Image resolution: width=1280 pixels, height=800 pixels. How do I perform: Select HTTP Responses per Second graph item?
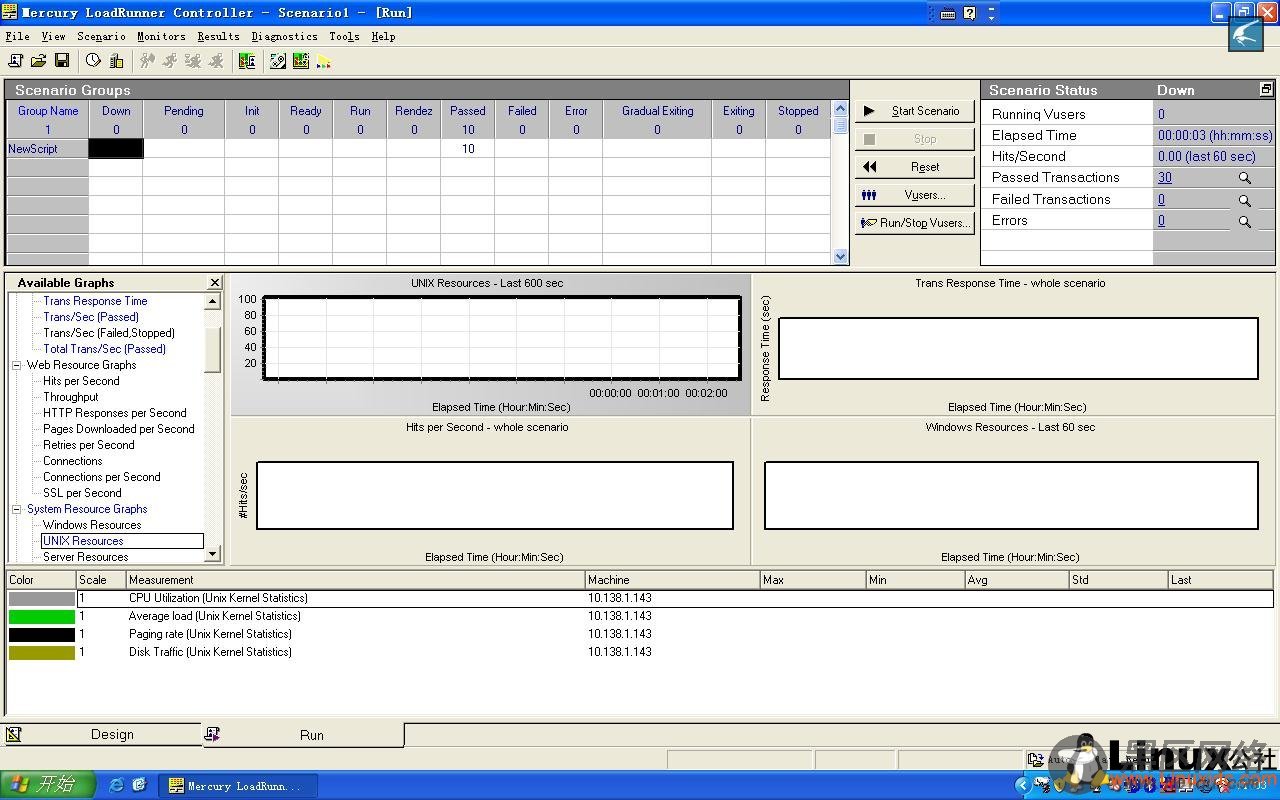(x=115, y=413)
